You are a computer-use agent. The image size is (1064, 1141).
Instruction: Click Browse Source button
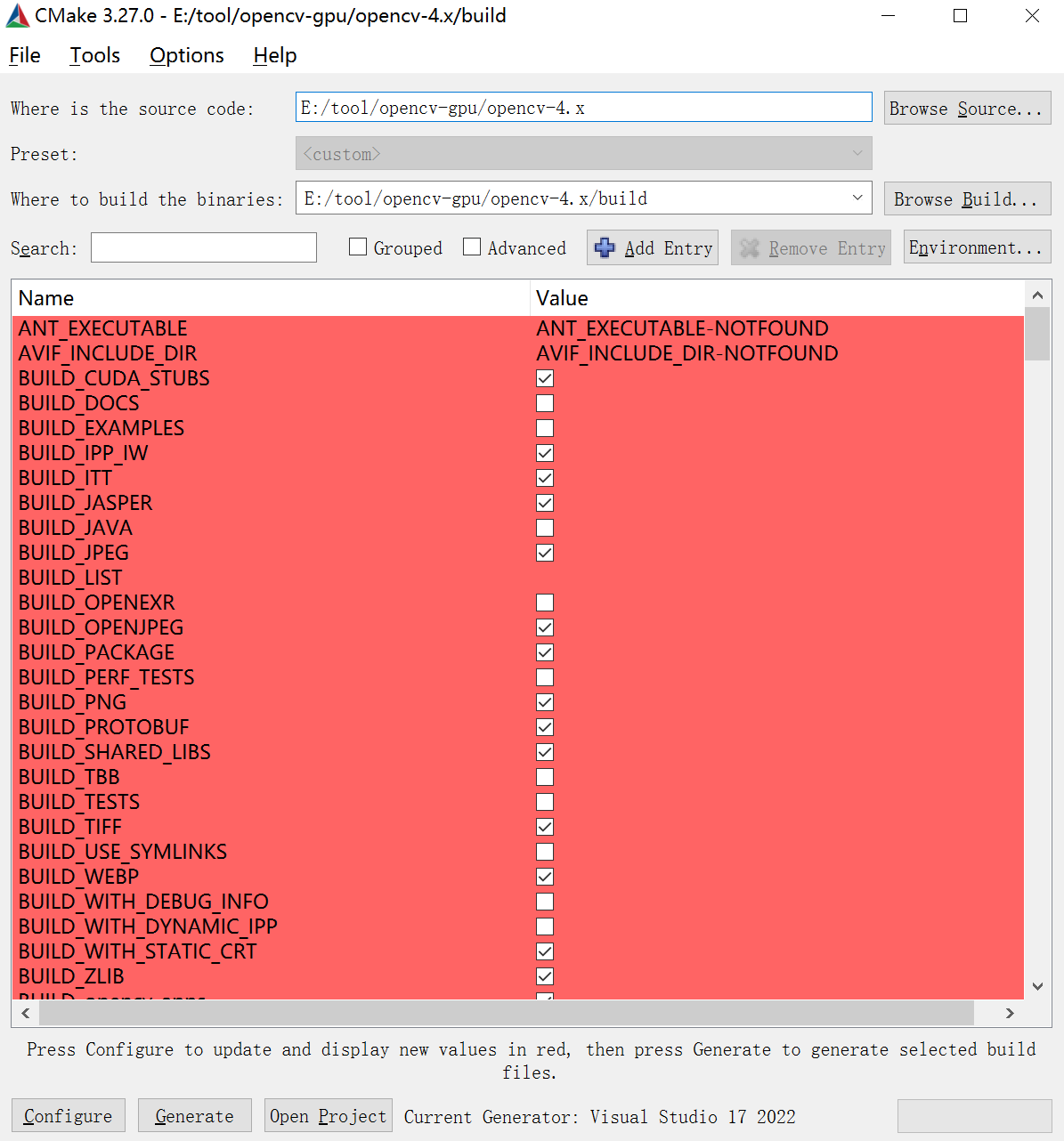coord(967,109)
